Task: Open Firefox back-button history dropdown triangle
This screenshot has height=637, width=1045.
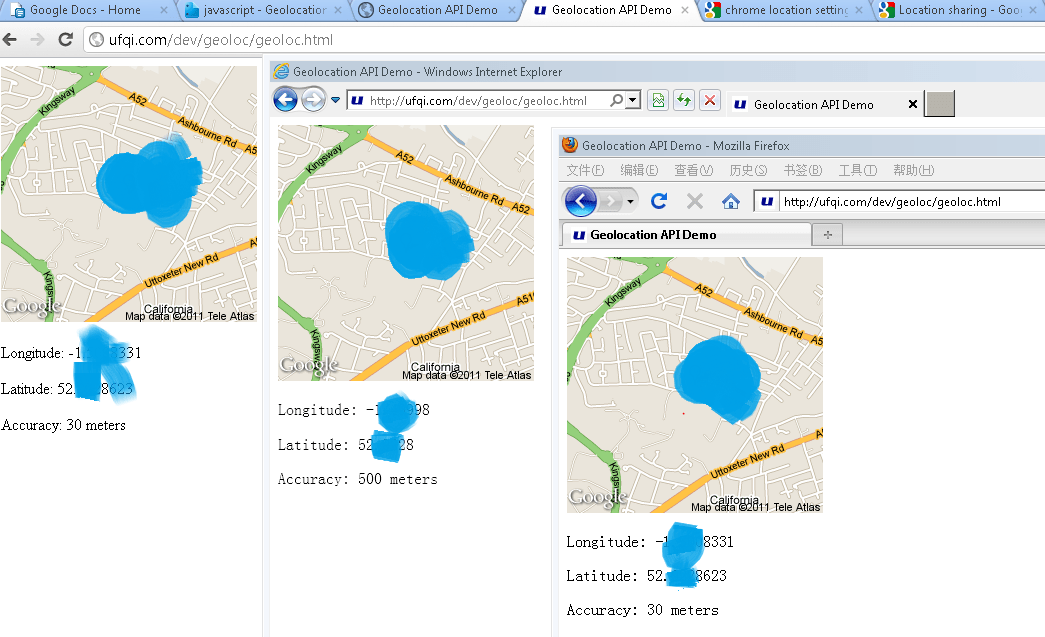Action: 630,200
